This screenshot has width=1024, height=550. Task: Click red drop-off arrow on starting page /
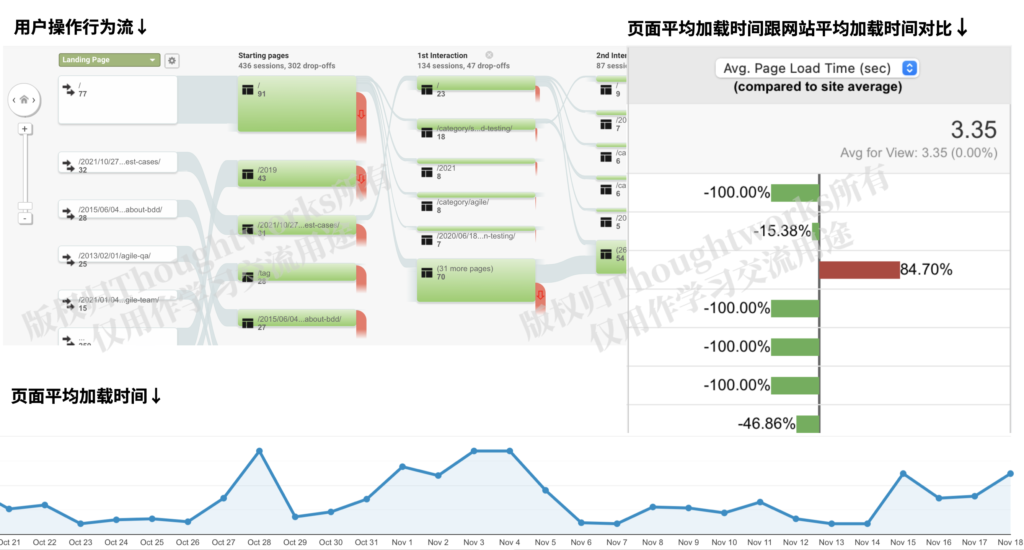[x=361, y=114]
